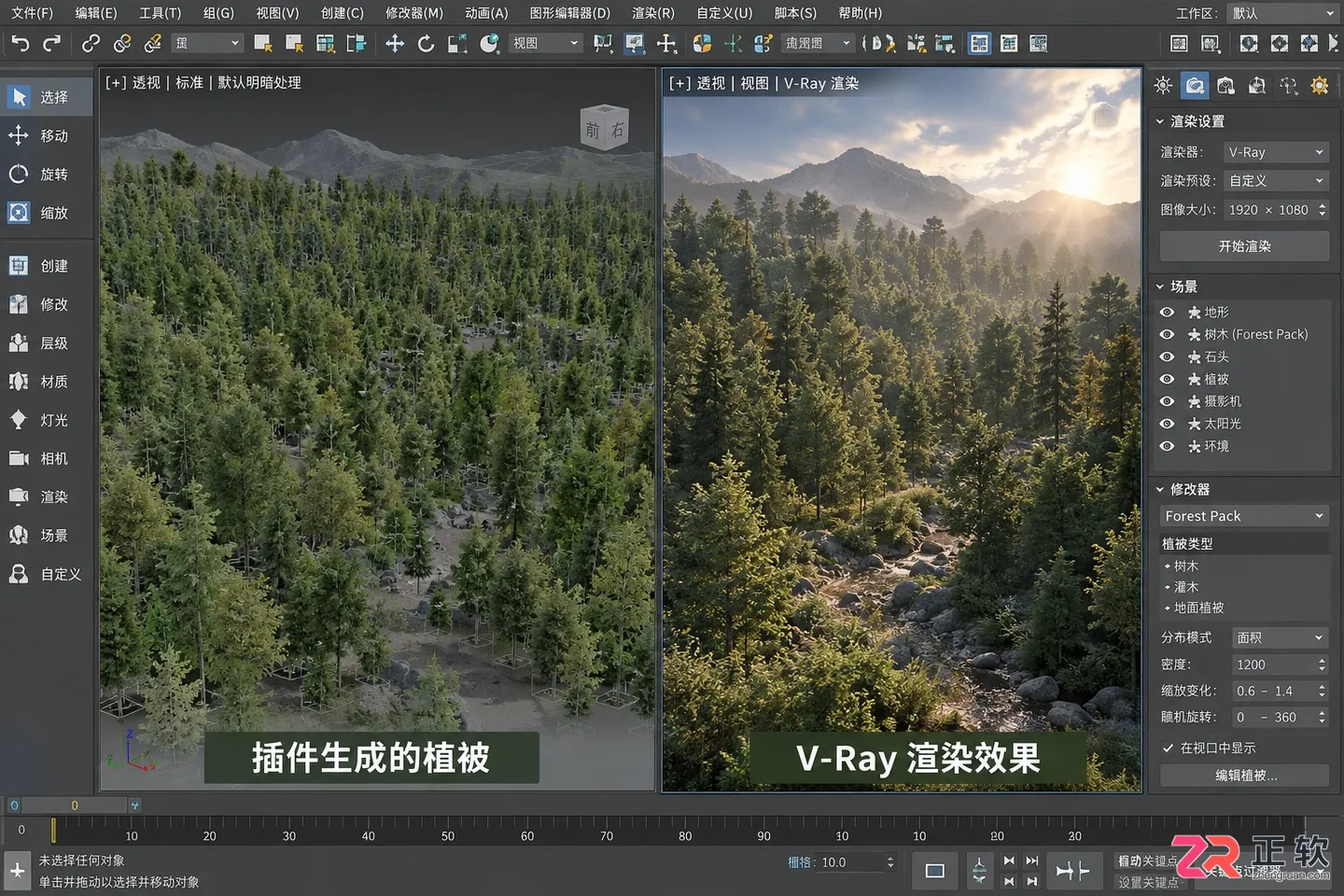This screenshot has width=1344, height=896.
Task: Open the 工作区 默认 dropdown
Action: 1283,13
